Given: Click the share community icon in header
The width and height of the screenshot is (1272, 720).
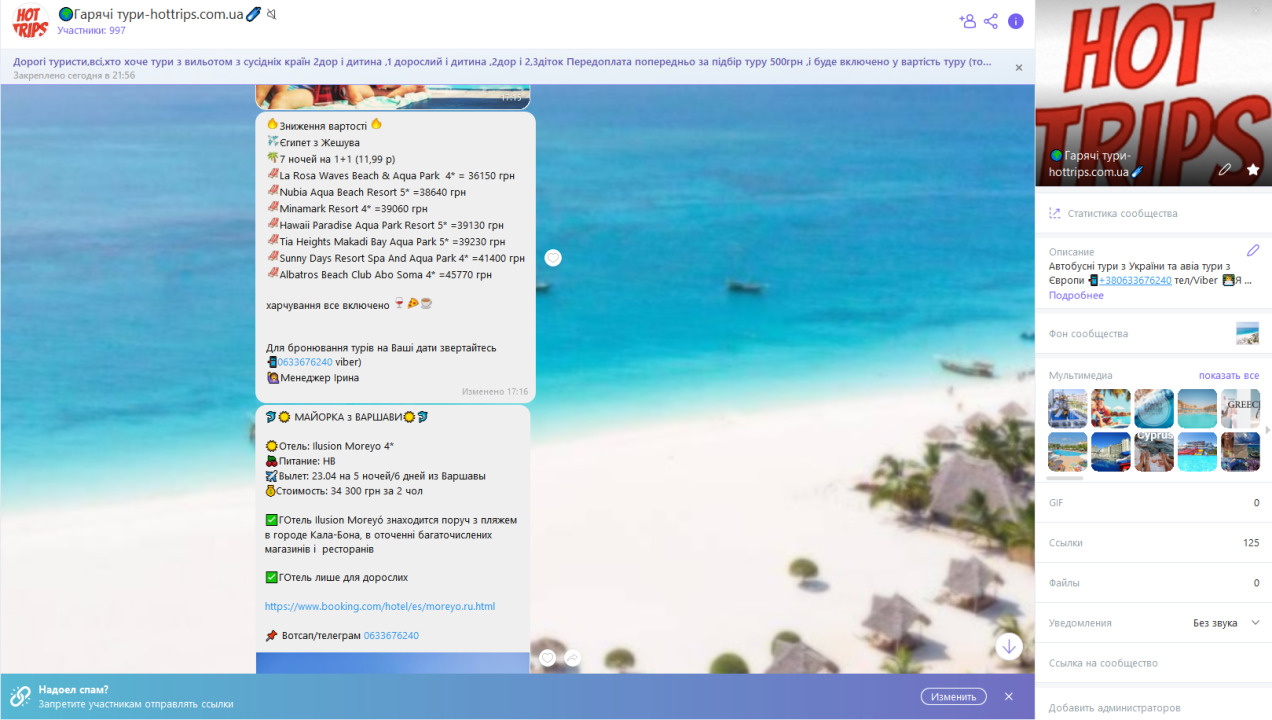Looking at the screenshot, I should pyautogui.click(x=991, y=21).
